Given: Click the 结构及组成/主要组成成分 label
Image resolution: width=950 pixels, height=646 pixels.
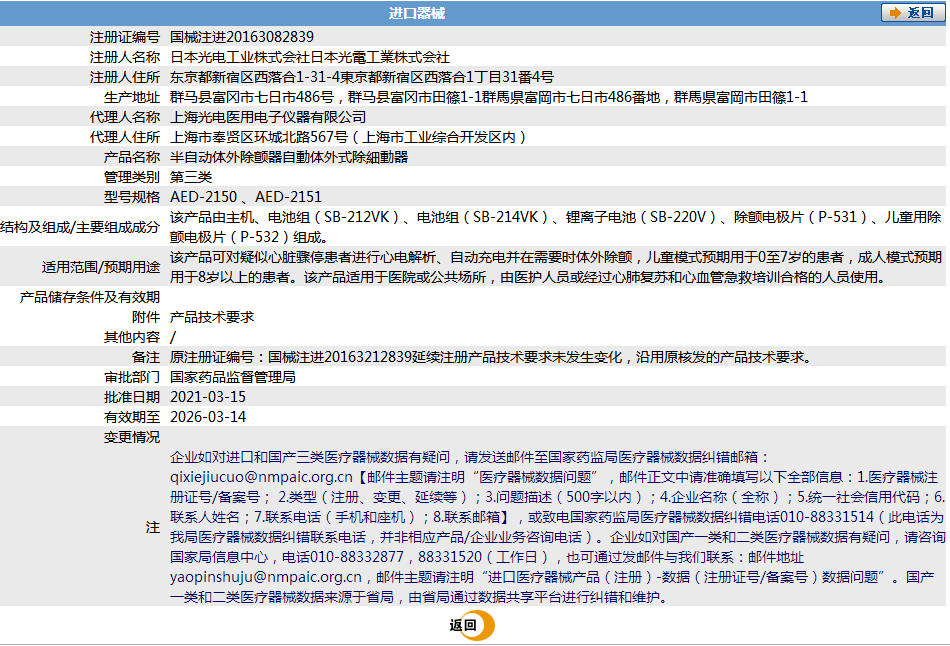Looking at the screenshot, I should click(80, 227).
